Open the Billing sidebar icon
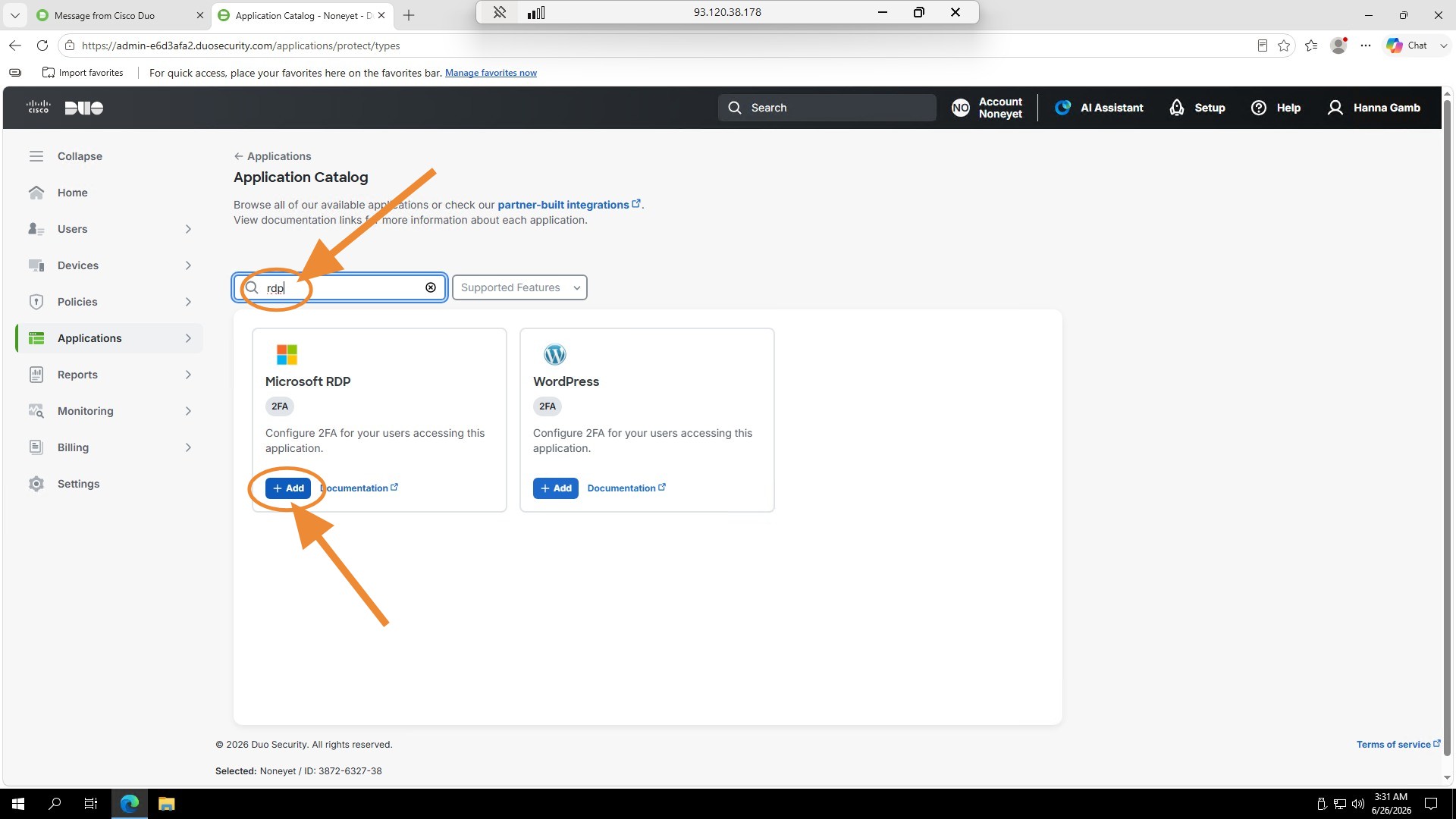1456x819 pixels. click(x=36, y=447)
